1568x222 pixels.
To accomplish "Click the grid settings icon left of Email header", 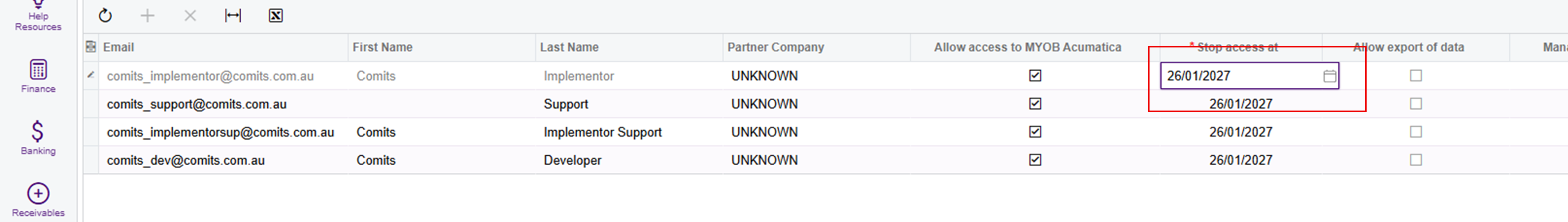I will click(91, 47).
